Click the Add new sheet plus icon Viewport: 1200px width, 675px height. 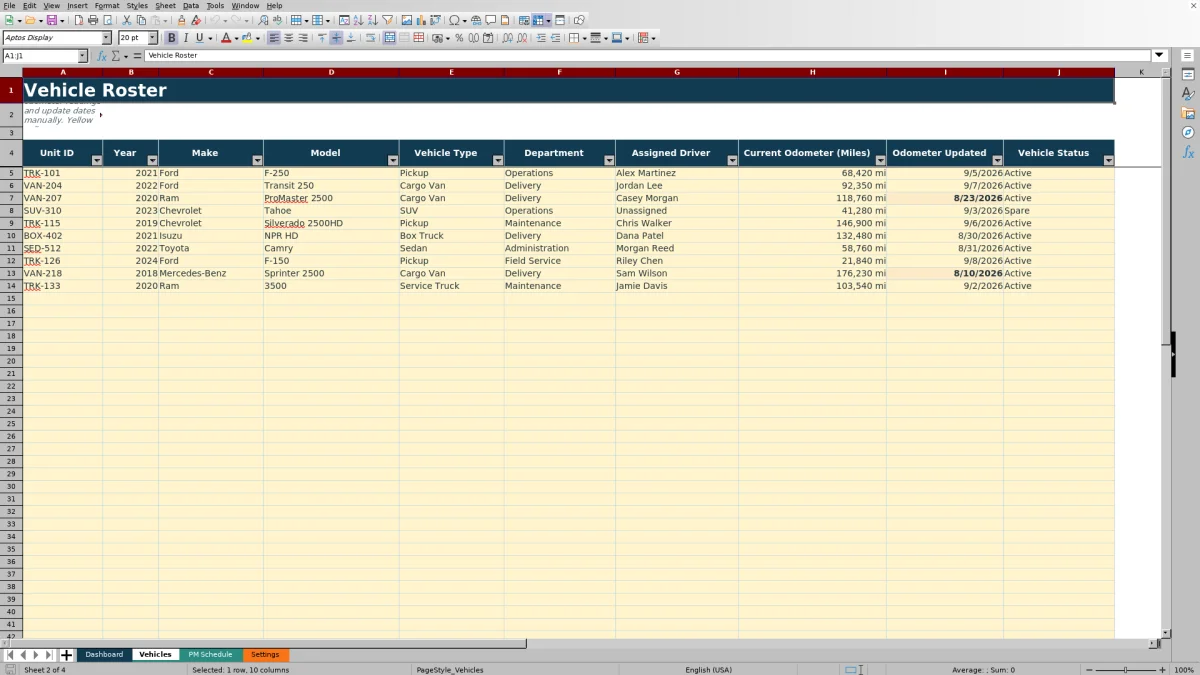(x=67, y=655)
